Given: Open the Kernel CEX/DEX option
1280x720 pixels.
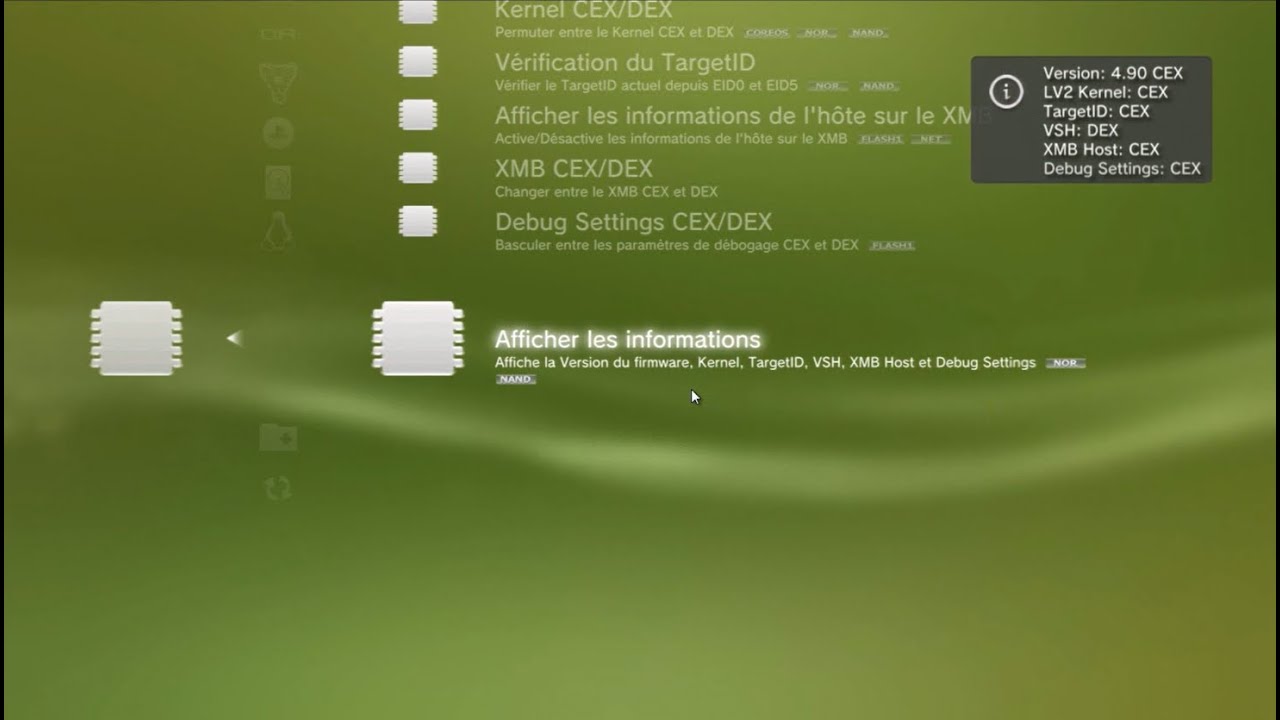Looking at the screenshot, I should tap(583, 10).
